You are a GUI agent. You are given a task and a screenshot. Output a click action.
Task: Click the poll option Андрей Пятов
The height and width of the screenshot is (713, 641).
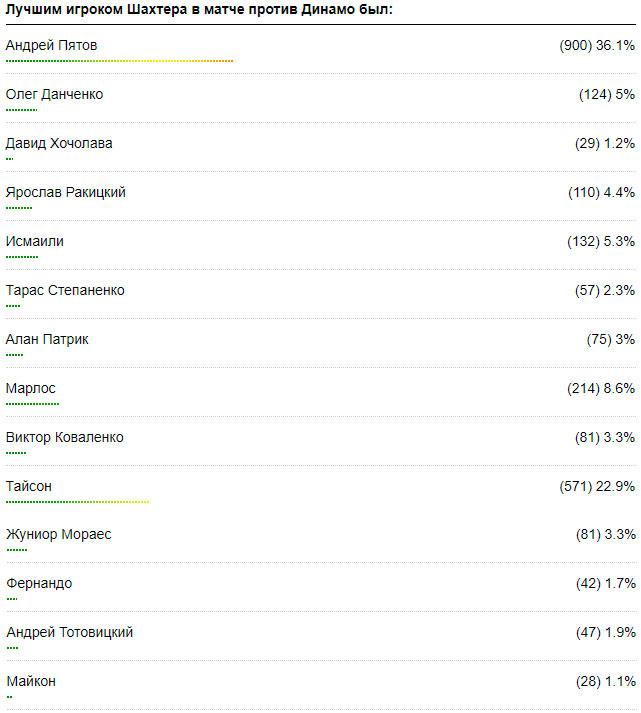(x=51, y=46)
